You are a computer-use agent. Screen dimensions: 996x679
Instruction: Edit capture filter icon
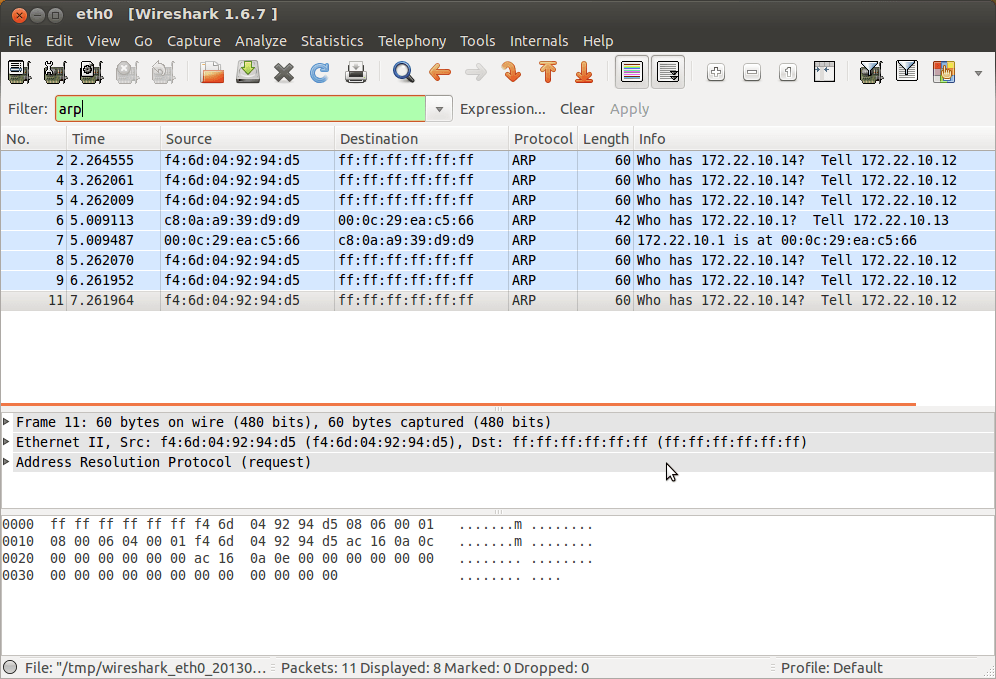coord(871,72)
